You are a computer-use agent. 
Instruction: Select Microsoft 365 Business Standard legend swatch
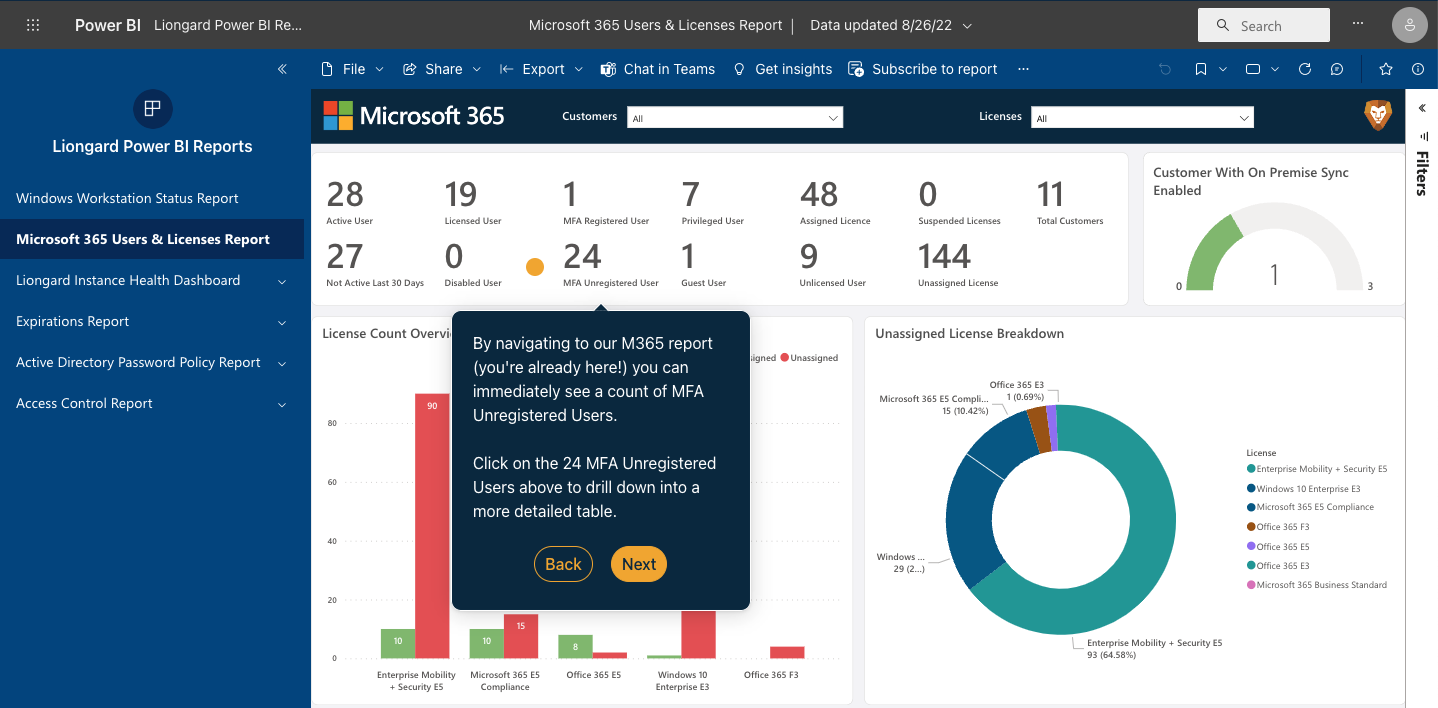pyautogui.click(x=1251, y=585)
